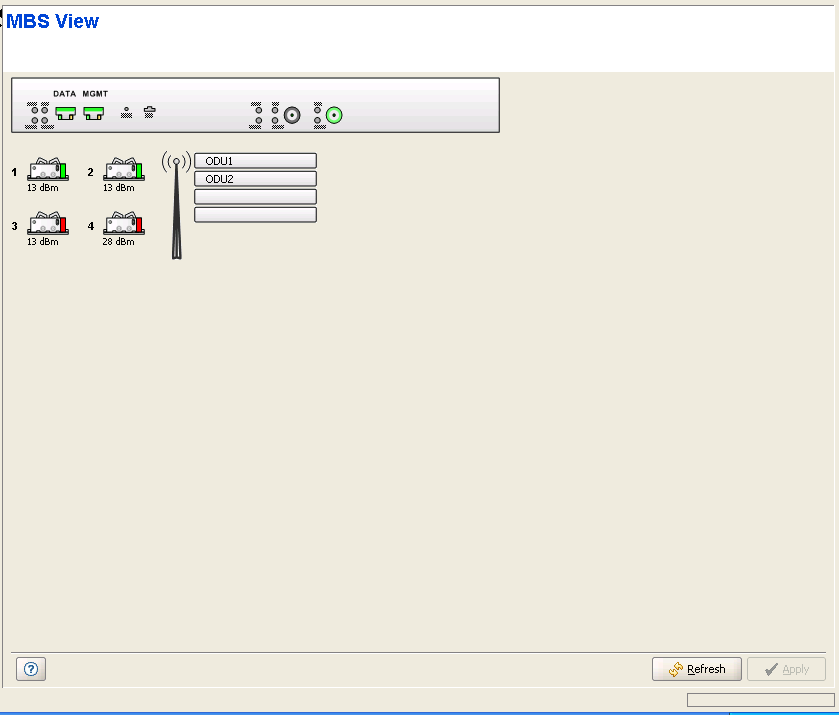Open help with the question mark icon
Screen dimensions: 839x715
[x=30, y=669]
